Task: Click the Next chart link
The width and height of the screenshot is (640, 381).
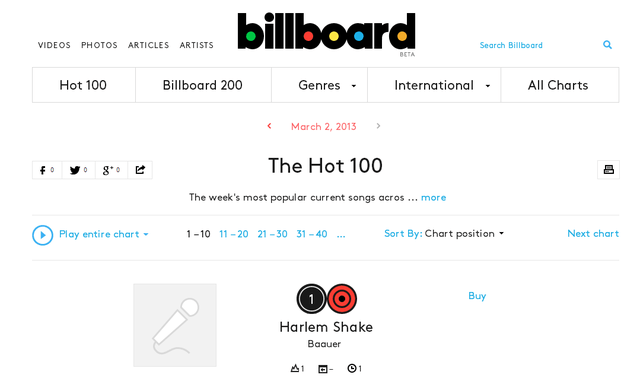Action: tap(593, 234)
